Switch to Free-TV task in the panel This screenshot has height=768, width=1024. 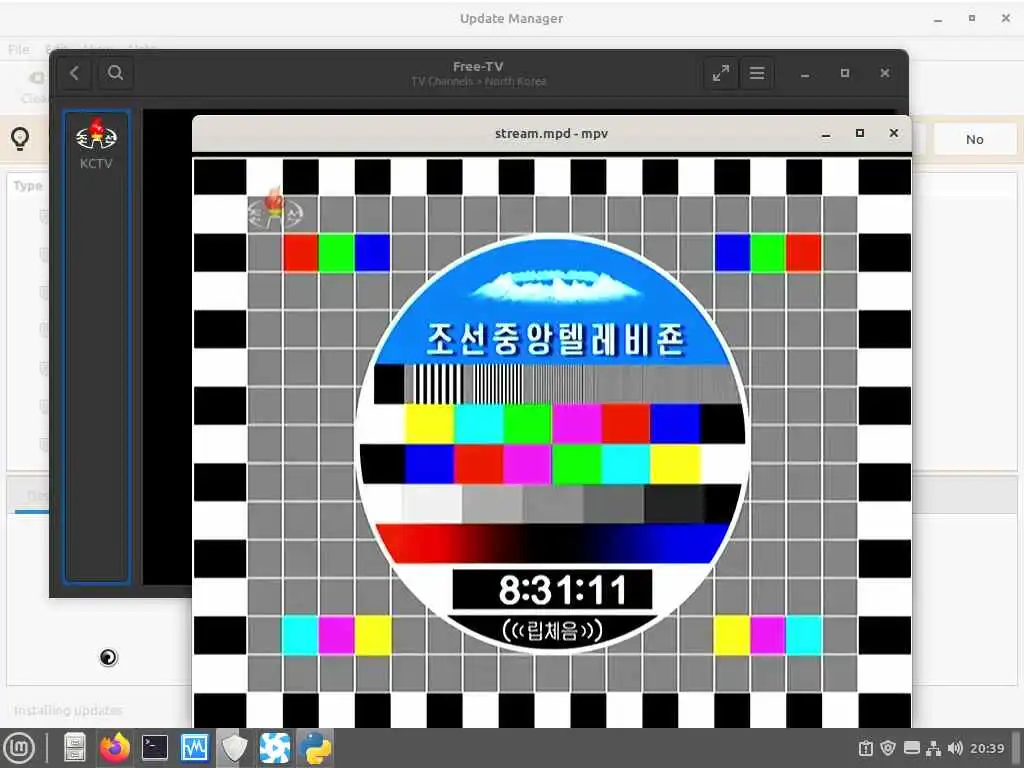pyautogui.click(x=275, y=748)
